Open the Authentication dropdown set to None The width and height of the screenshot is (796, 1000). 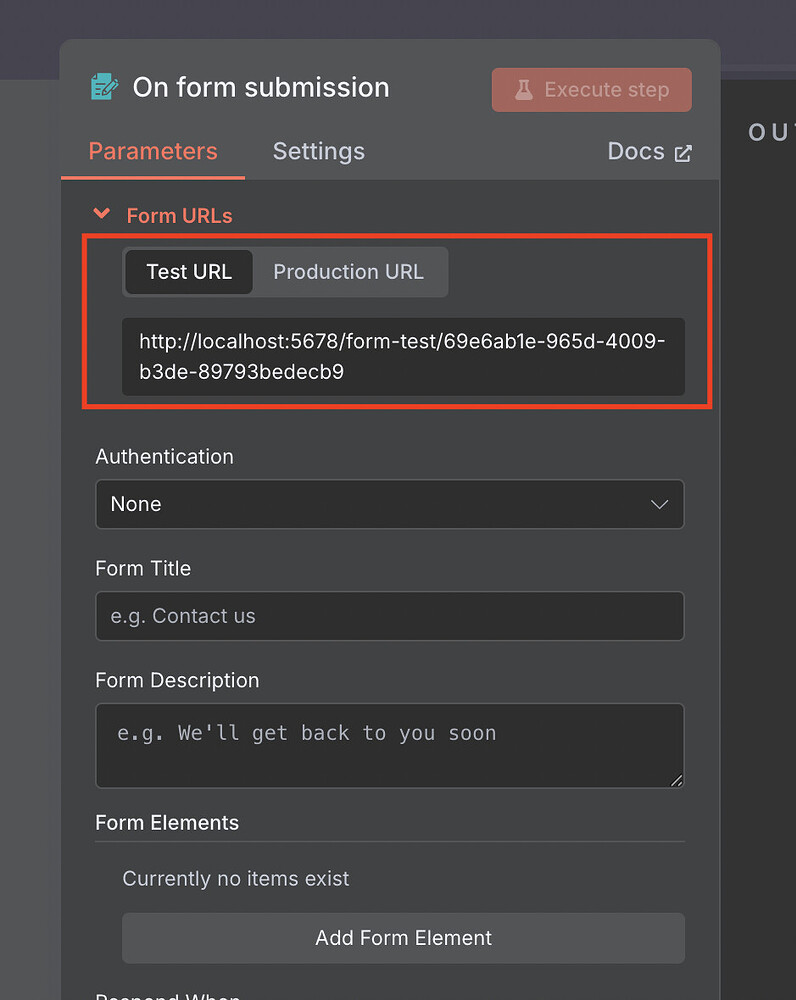[x=390, y=505]
